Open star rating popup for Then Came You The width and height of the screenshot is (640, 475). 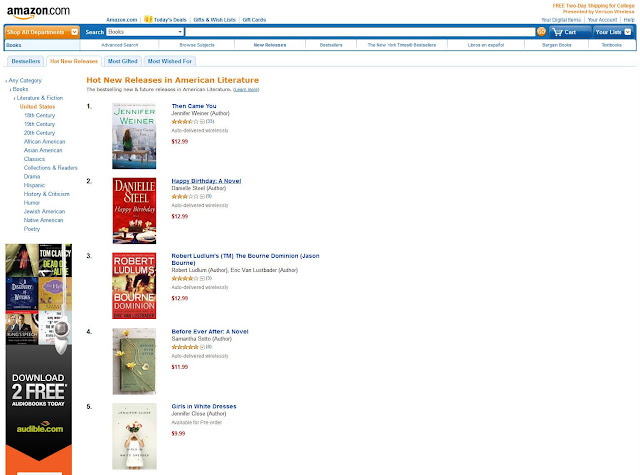pyautogui.click(x=185, y=122)
